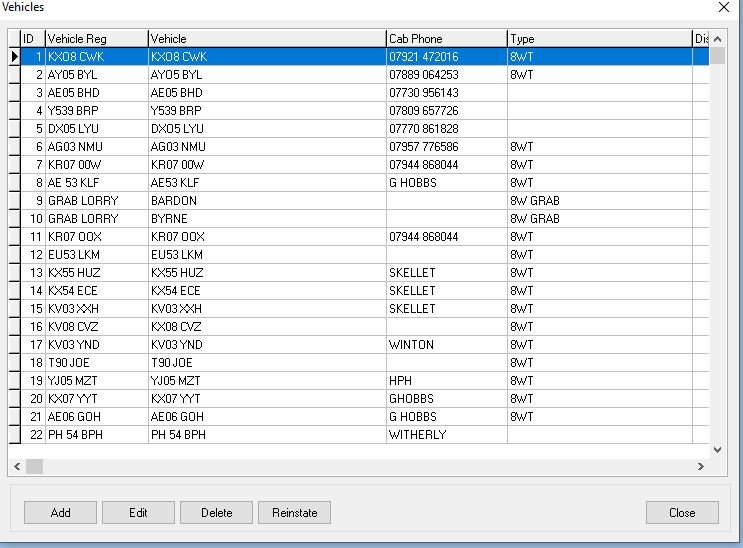Screen dimensions: 743x548
Task: Sort by the Cab Phone column header
Action: coord(447,39)
